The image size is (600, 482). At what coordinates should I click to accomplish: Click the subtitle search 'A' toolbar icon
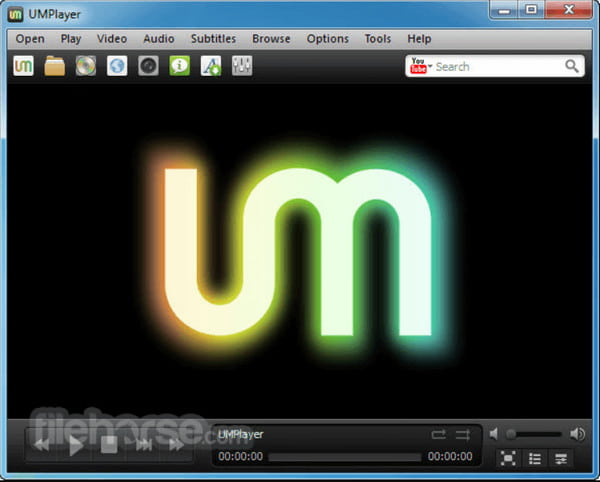[x=211, y=66]
